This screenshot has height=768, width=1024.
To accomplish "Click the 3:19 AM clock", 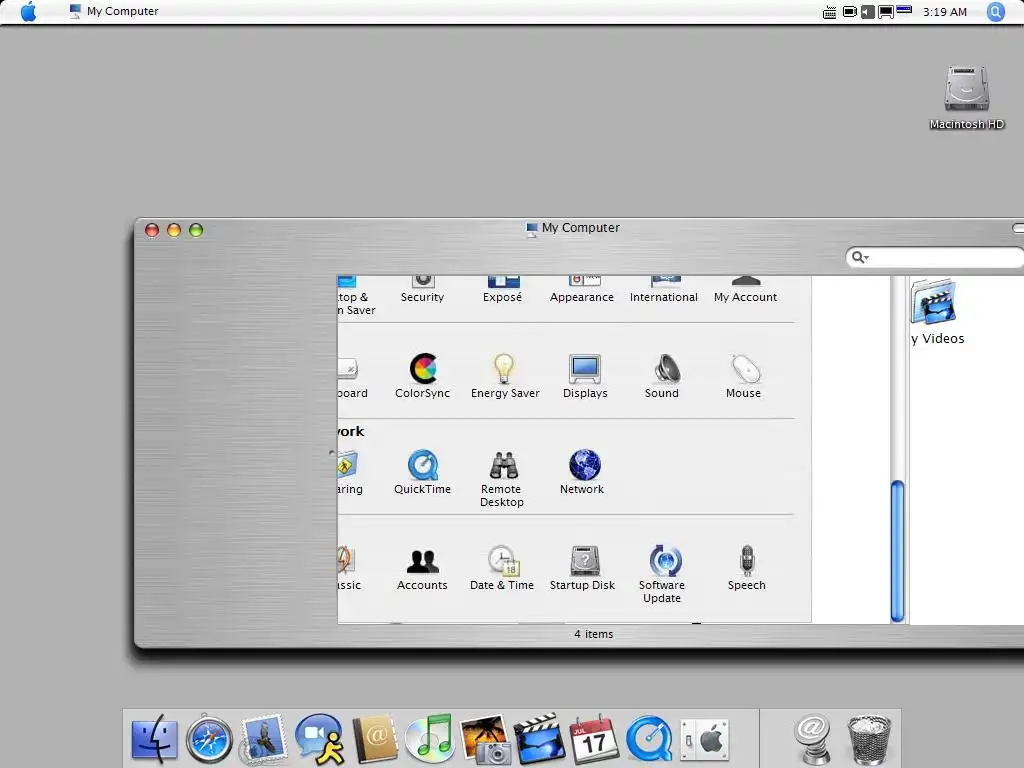I will pos(944,12).
